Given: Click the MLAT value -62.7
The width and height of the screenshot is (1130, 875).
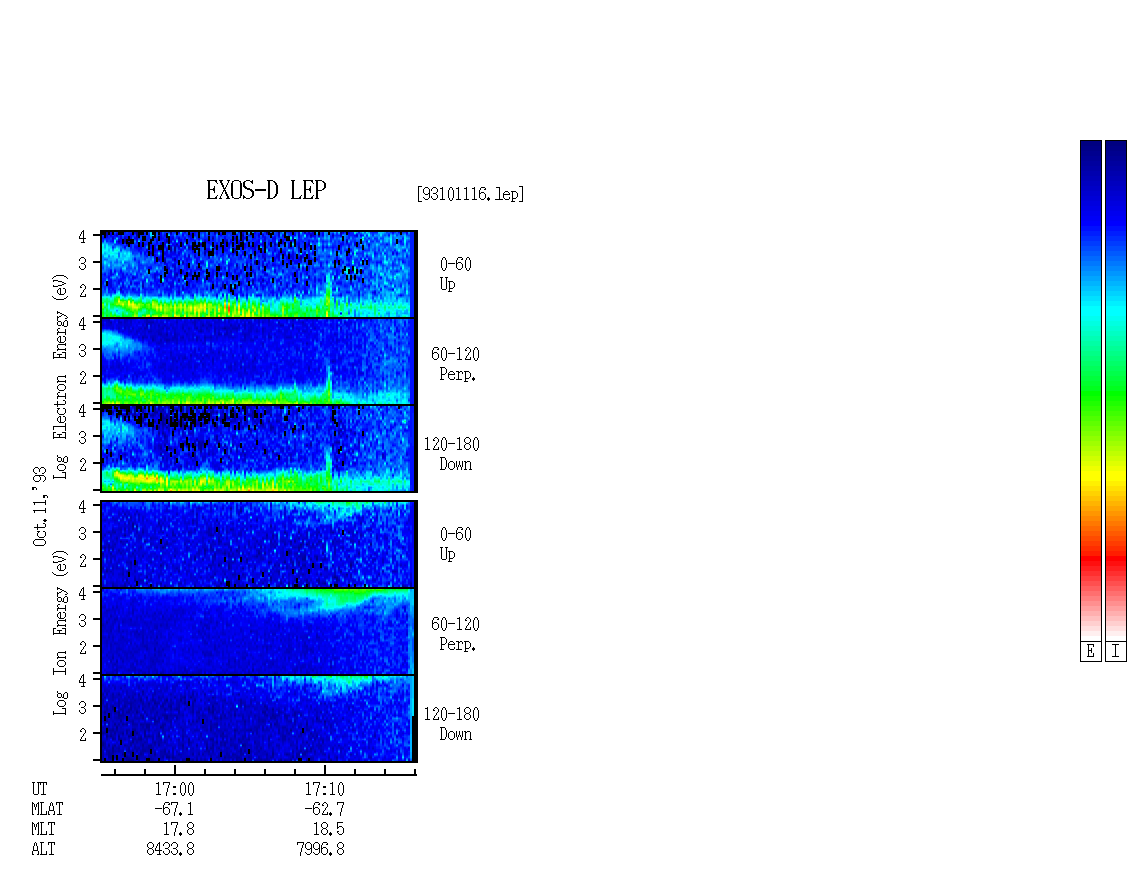Looking at the screenshot, I should [x=324, y=809].
